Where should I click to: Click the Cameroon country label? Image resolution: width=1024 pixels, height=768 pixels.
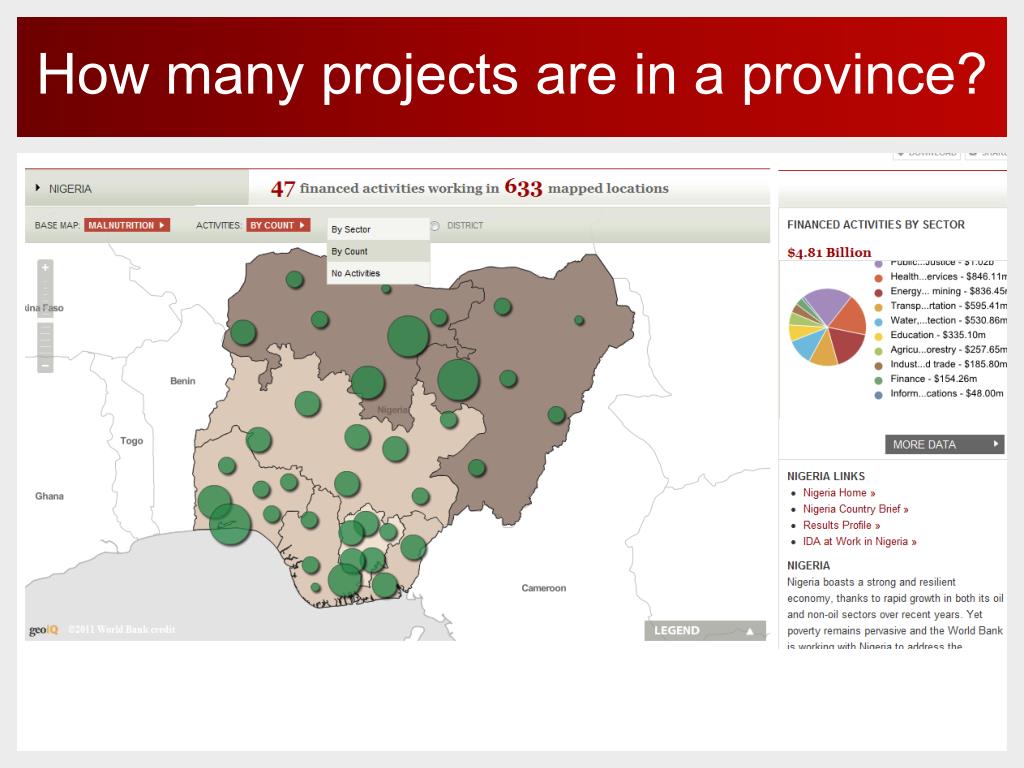543,588
